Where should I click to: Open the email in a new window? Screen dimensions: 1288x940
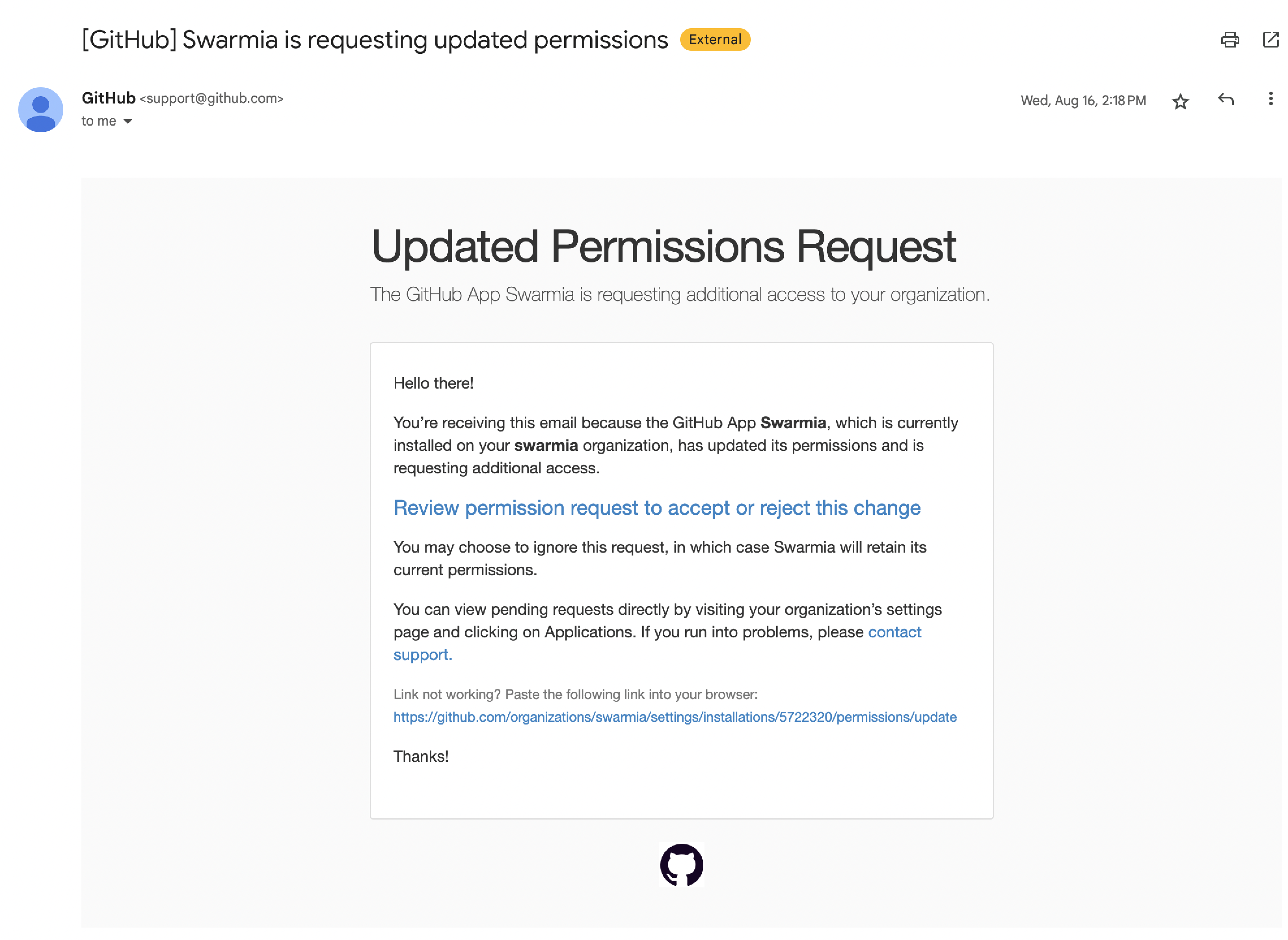(x=1270, y=40)
